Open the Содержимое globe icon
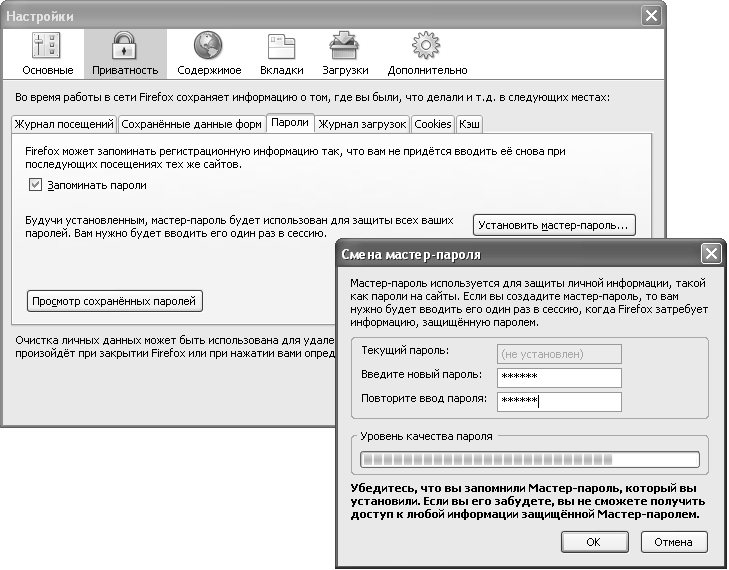Viewport: 729px width, 570px height. (x=207, y=47)
